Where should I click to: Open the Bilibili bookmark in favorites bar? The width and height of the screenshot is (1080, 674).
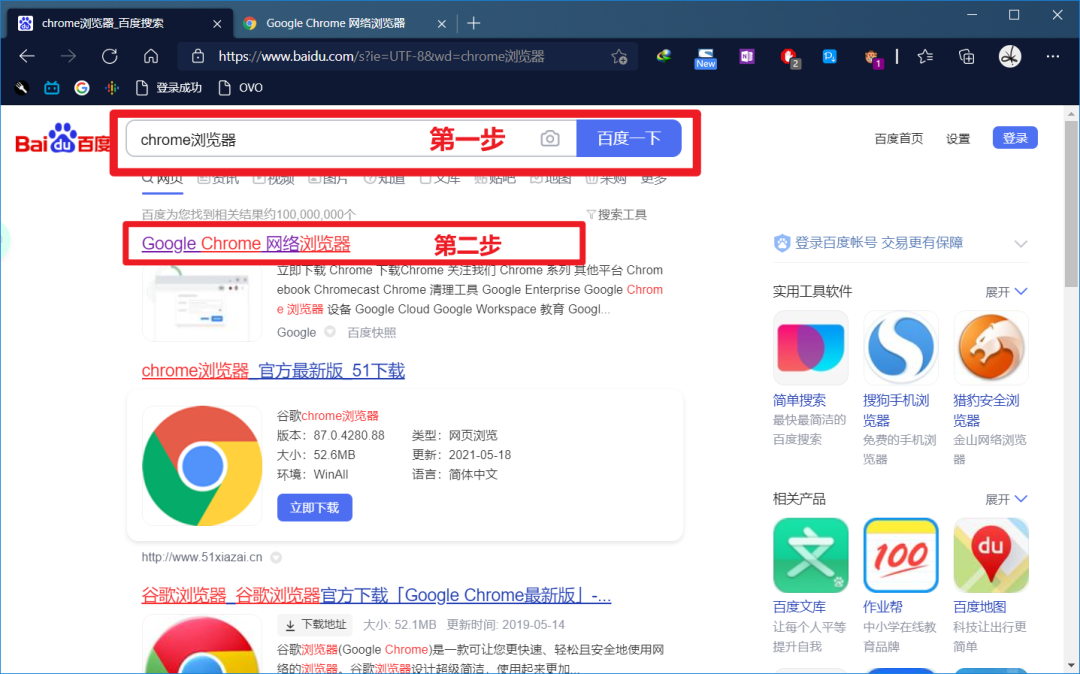(x=52, y=87)
